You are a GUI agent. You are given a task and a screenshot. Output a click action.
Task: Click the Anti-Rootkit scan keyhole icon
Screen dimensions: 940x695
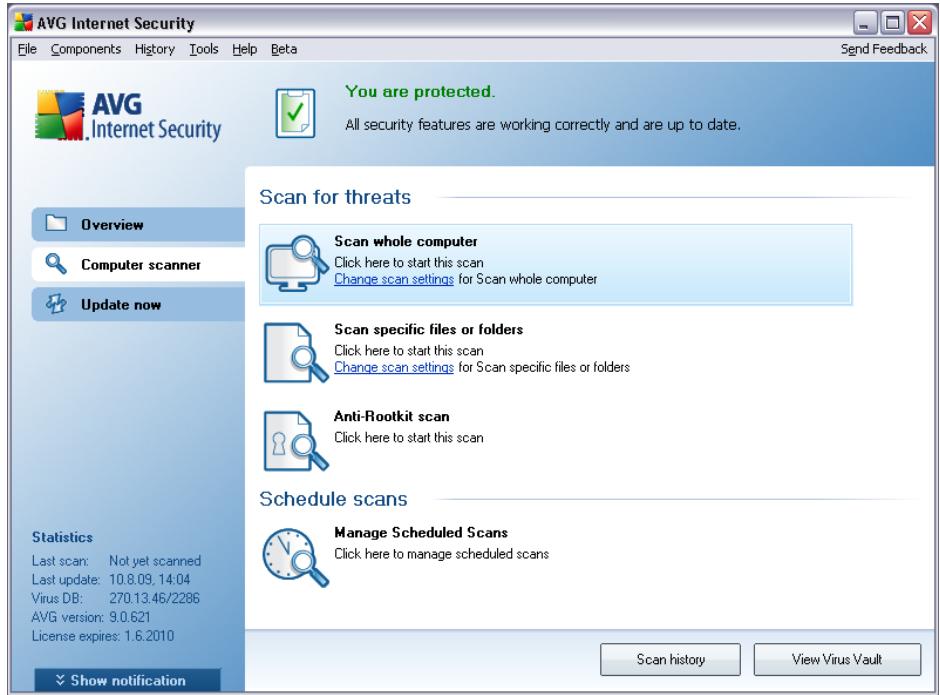pyautogui.click(x=296, y=440)
